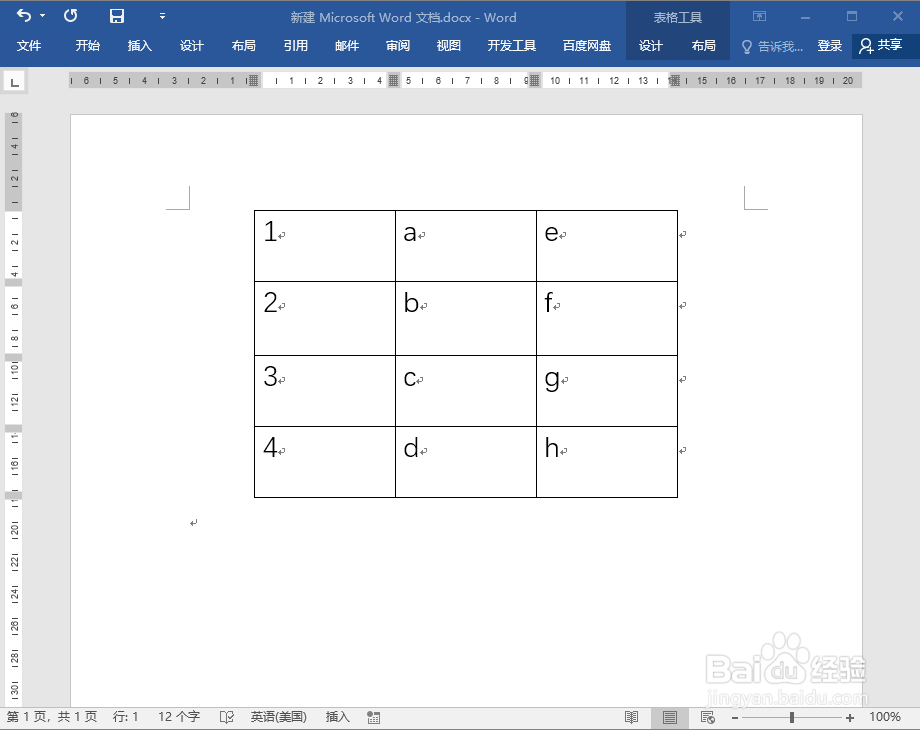Switch to Read Mode view icon
The width and height of the screenshot is (920, 730).
point(632,717)
